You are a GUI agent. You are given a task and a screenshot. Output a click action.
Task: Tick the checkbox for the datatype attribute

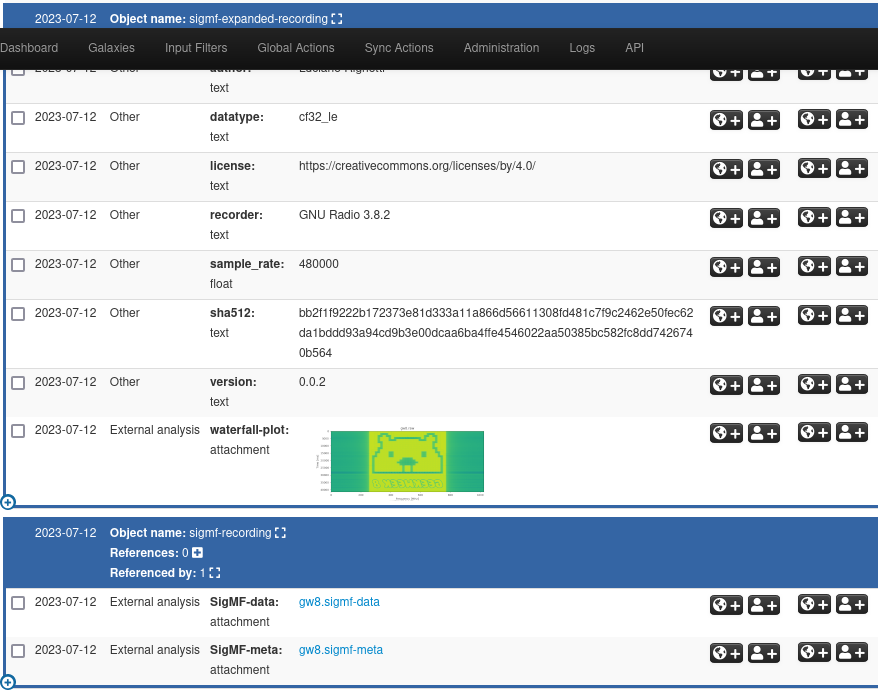[x=18, y=118]
